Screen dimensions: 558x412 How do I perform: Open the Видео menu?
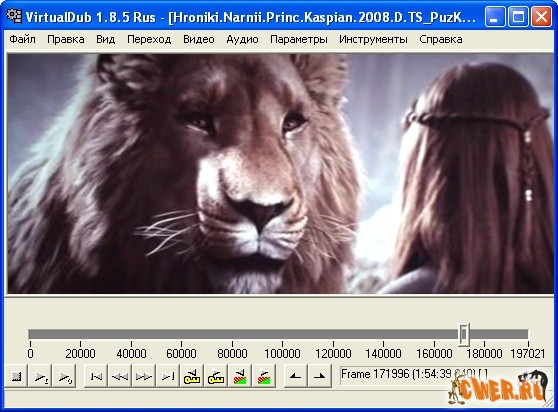pyautogui.click(x=199, y=39)
